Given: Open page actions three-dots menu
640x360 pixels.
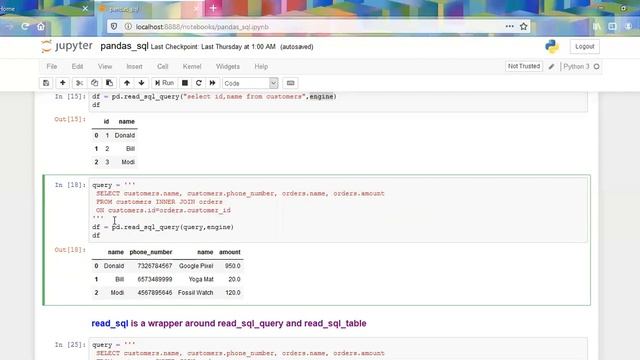Looking at the screenshot, I should point(509,27).
